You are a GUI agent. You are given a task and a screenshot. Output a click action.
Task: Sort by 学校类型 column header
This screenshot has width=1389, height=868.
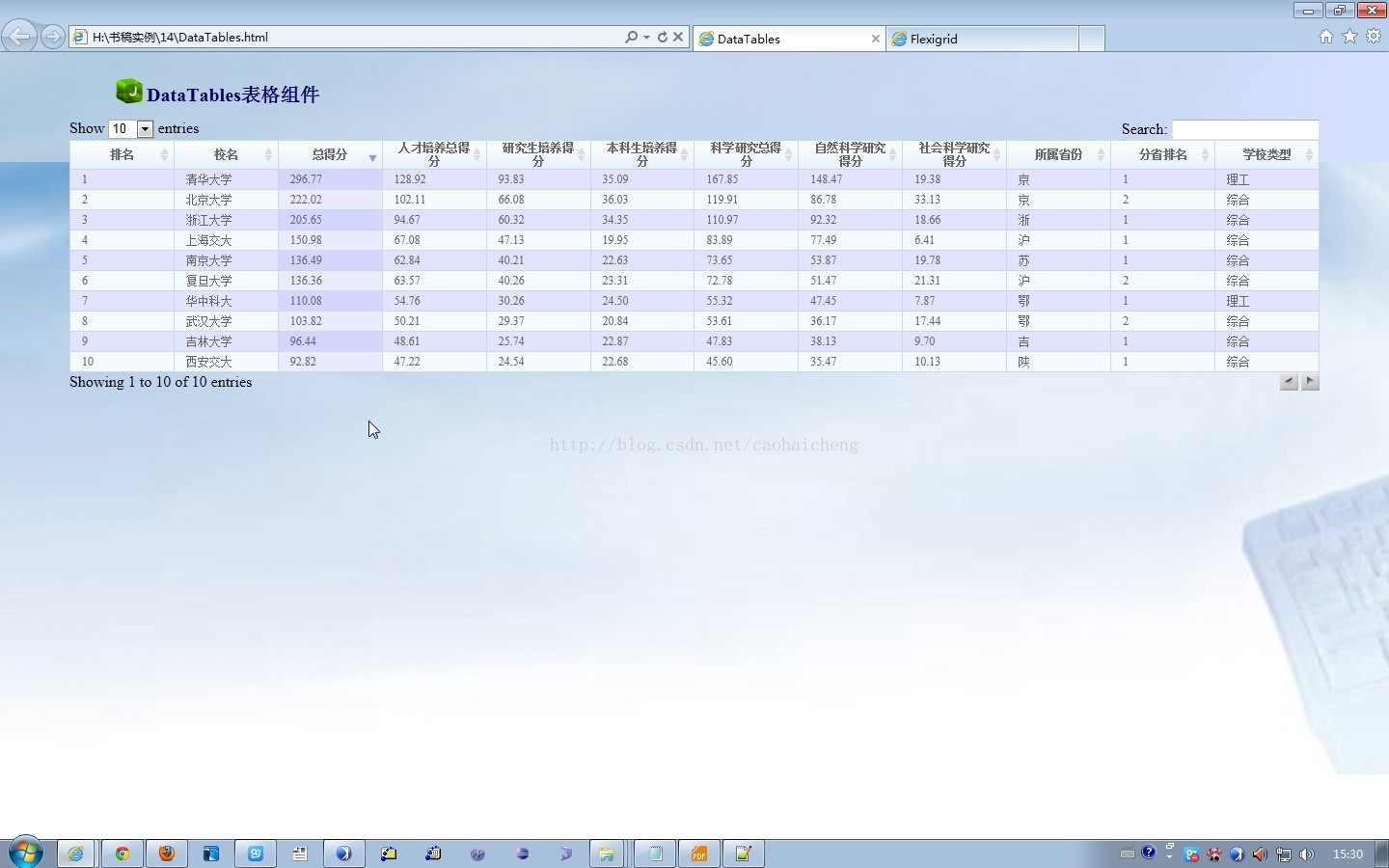click(x=1266, y=154)
